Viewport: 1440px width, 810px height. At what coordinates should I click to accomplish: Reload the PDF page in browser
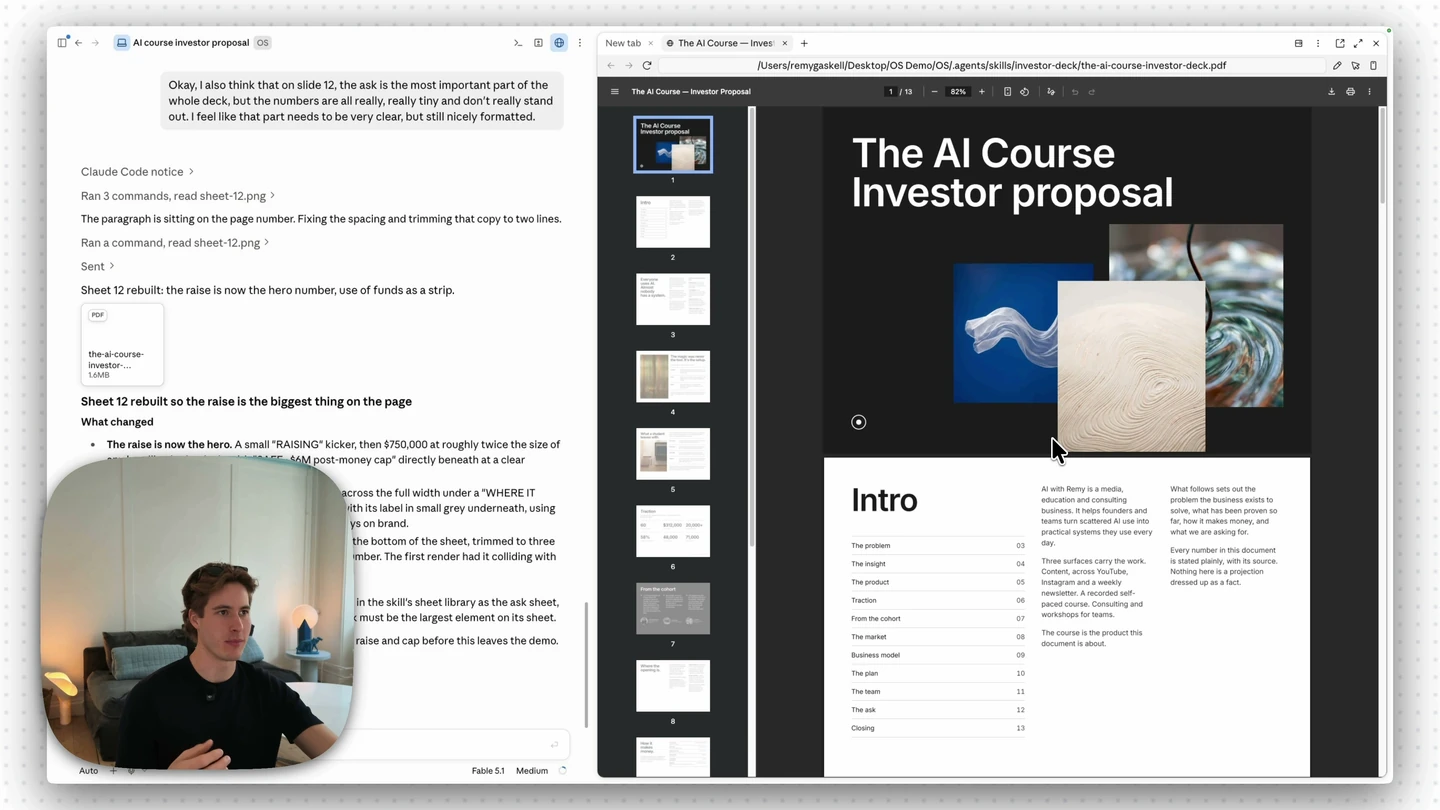tap(647, 66)
